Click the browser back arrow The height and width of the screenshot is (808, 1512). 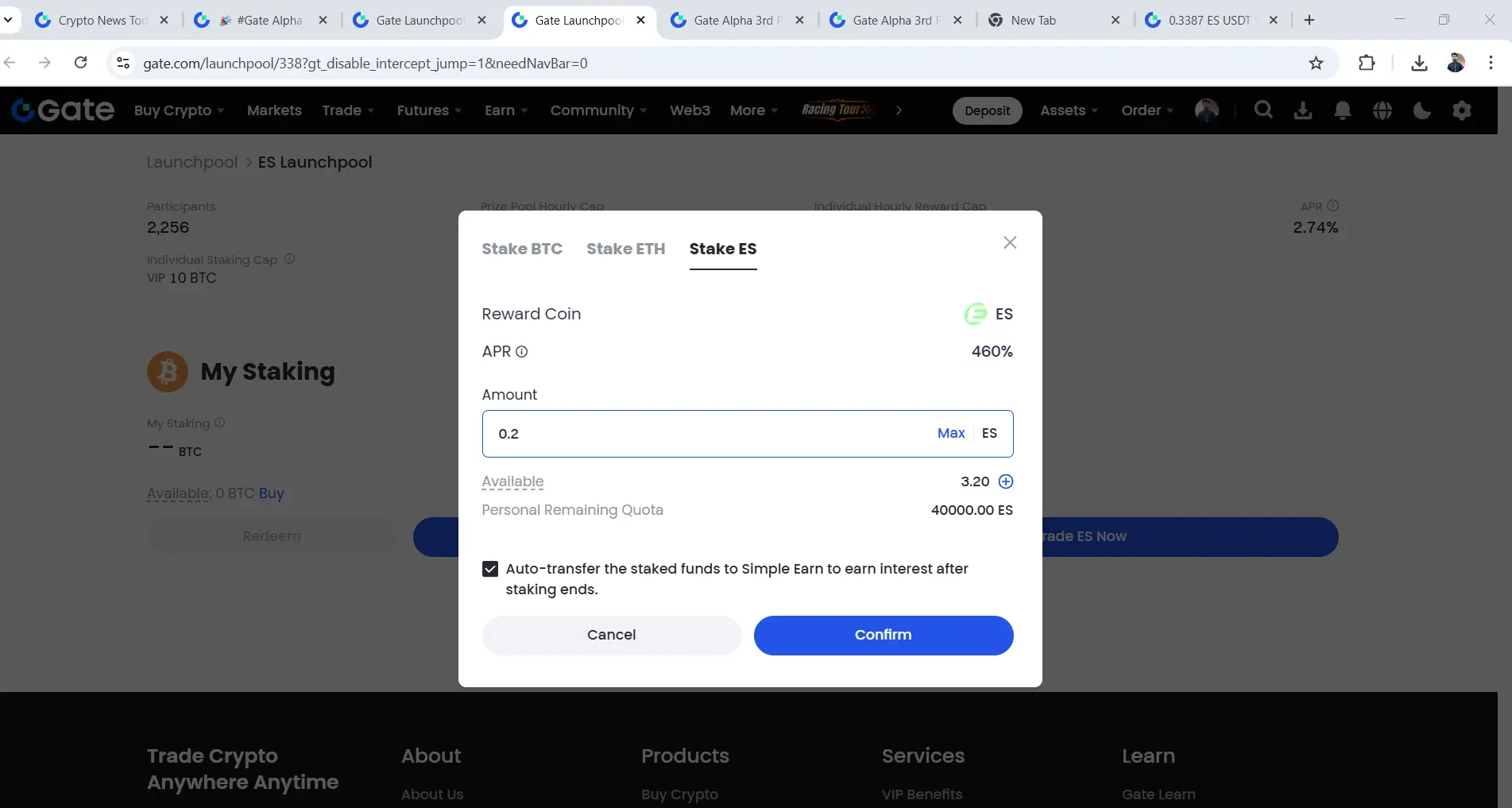click(10, 63)
